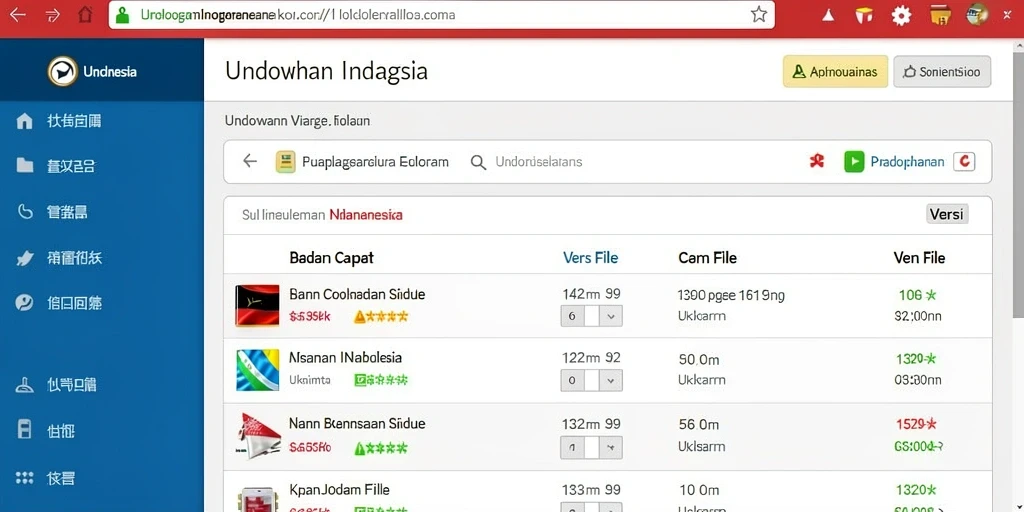Open the Nann Bcennsaan Sidue thumbnail
The width and height of the screenshot is (1024, 512).
257,435
